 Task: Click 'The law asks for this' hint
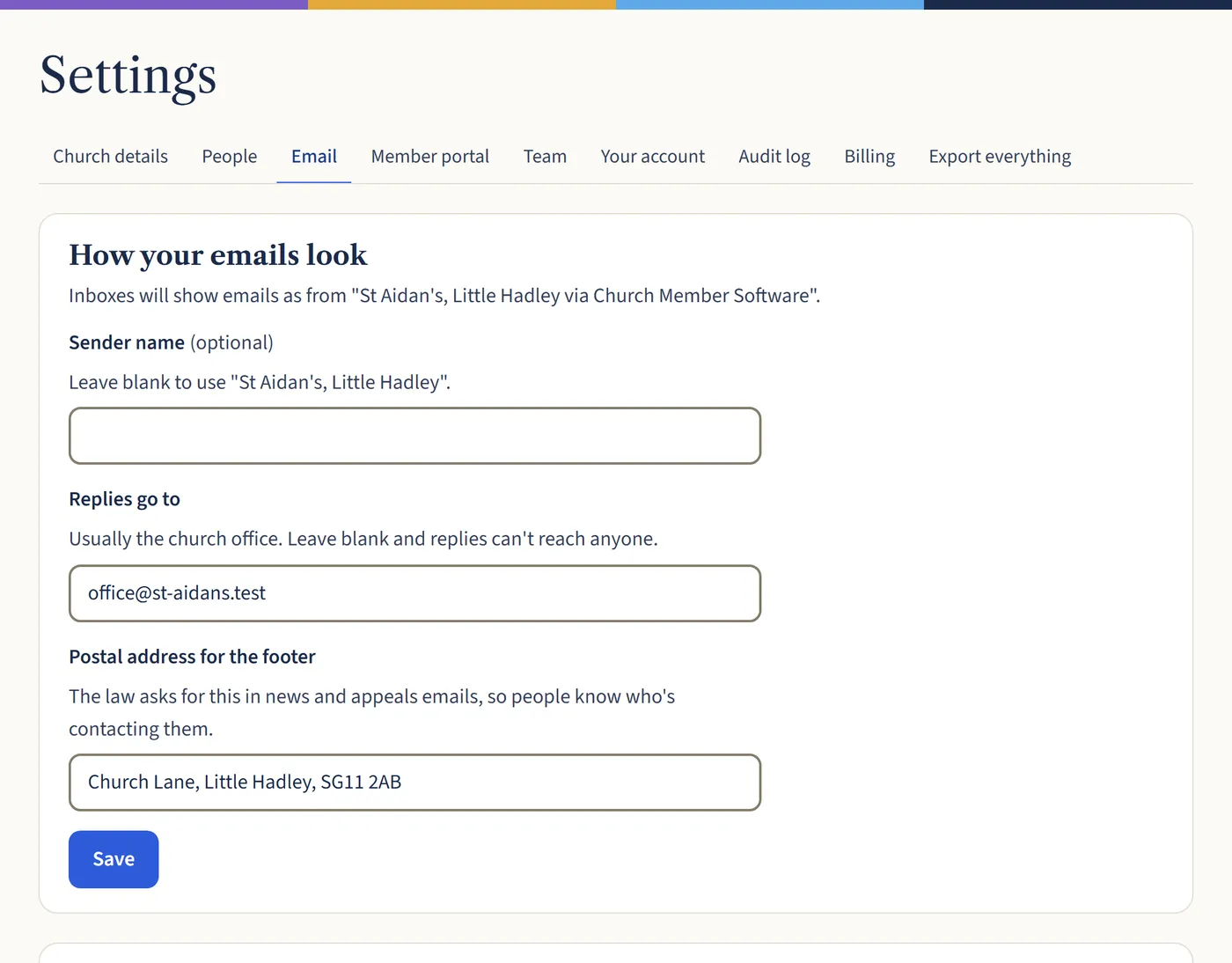click(x=372, y=713)
